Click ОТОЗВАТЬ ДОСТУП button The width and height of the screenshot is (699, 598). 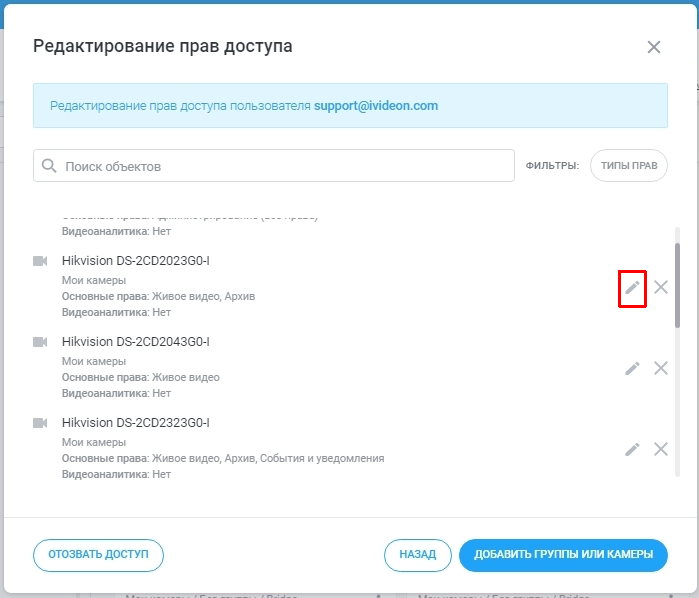point(98,555)
